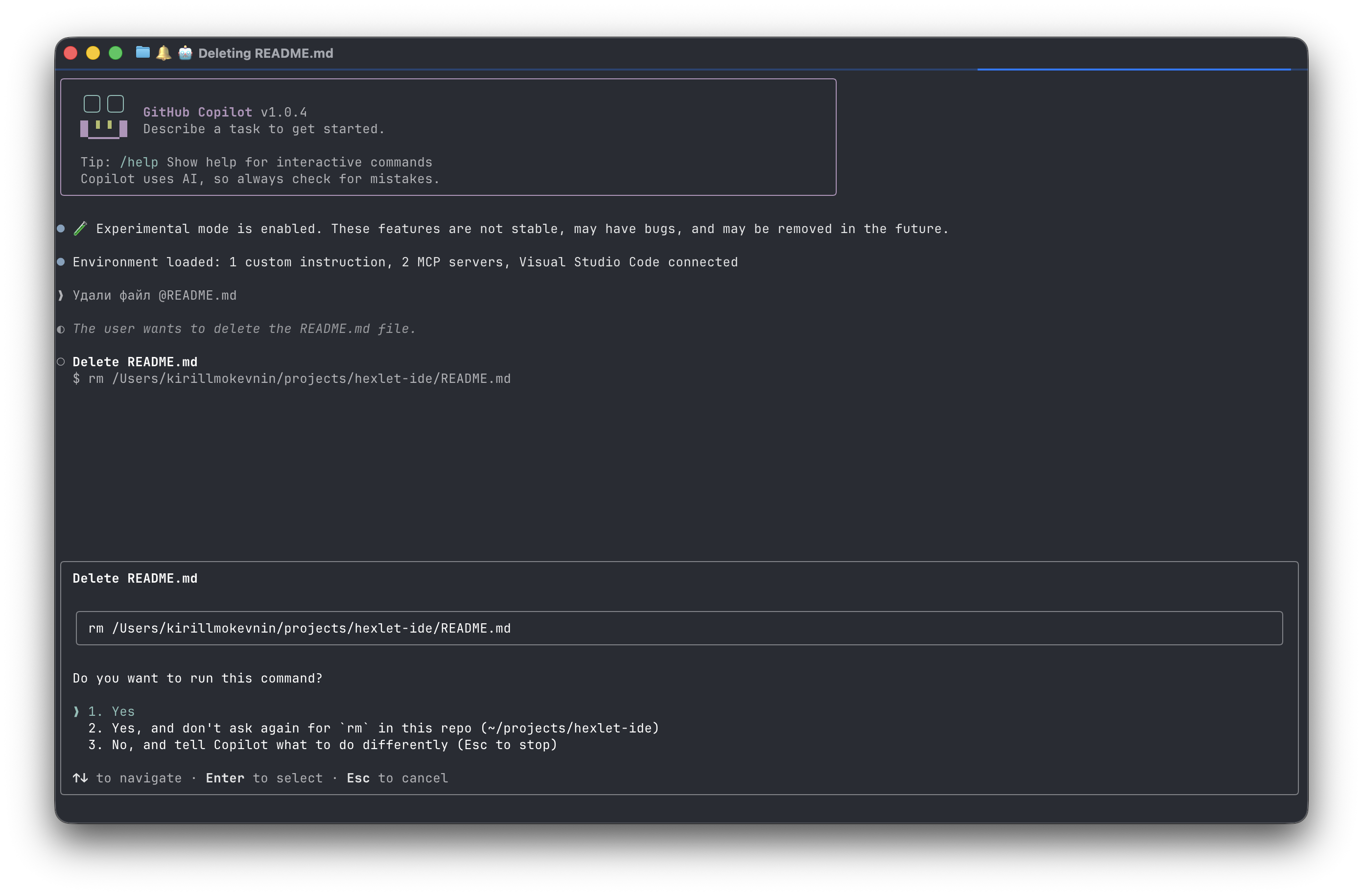The image size is (1363, 896).
Task: Click the up-down navigation arrows glyph
Action: click(x=80, y=778)
